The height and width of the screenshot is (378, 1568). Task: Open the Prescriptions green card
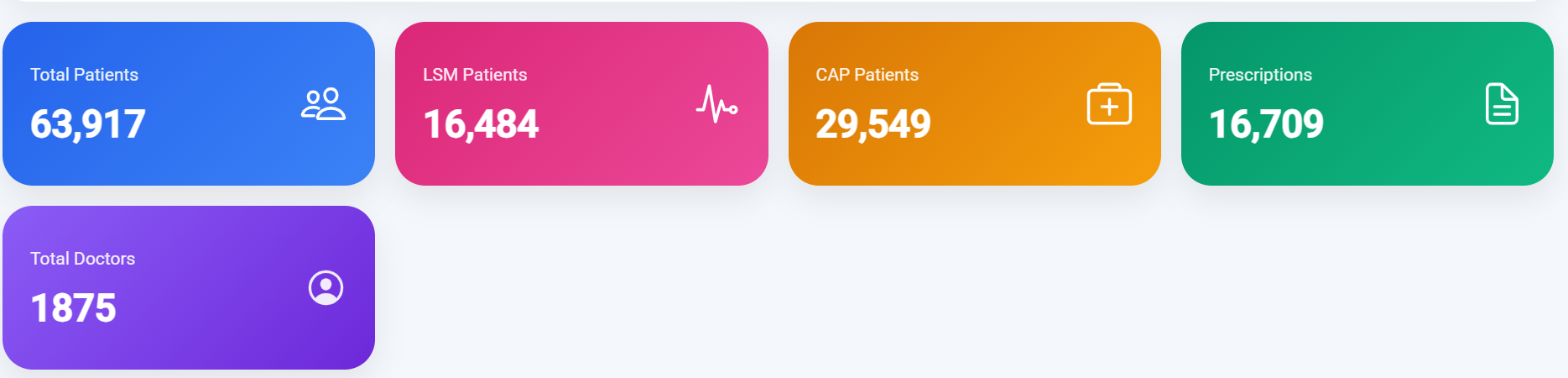[x=1367, y=104]
